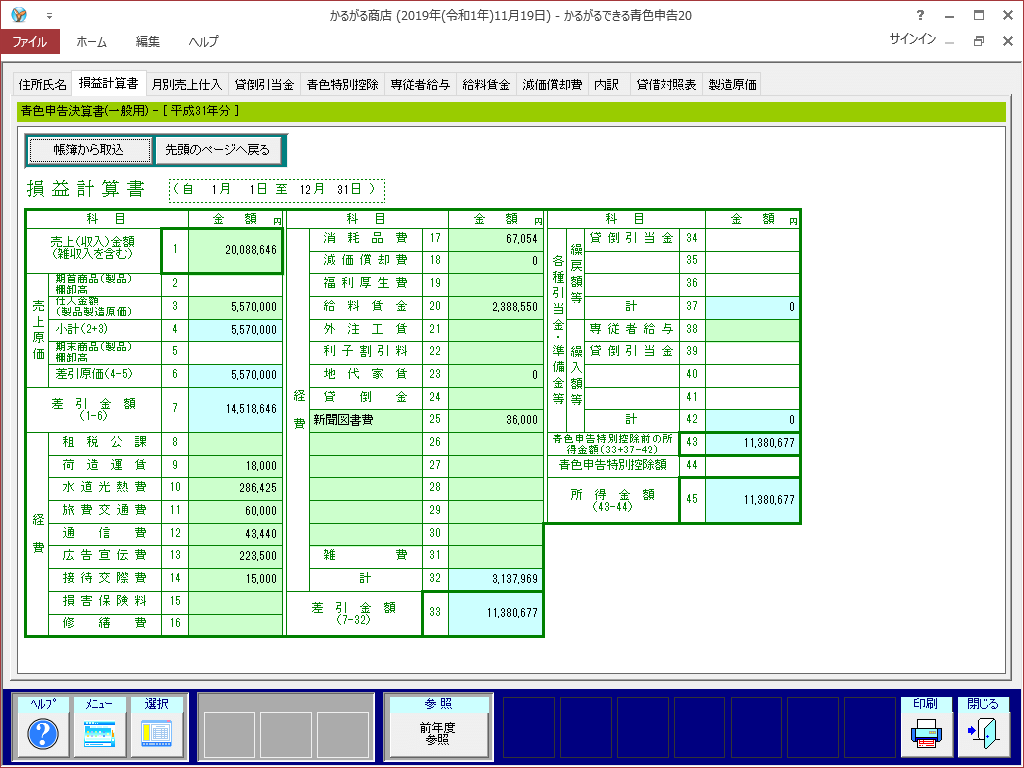
Task: Click 旅費交通費 amount 60,000
Action: (x=236, y=511)
